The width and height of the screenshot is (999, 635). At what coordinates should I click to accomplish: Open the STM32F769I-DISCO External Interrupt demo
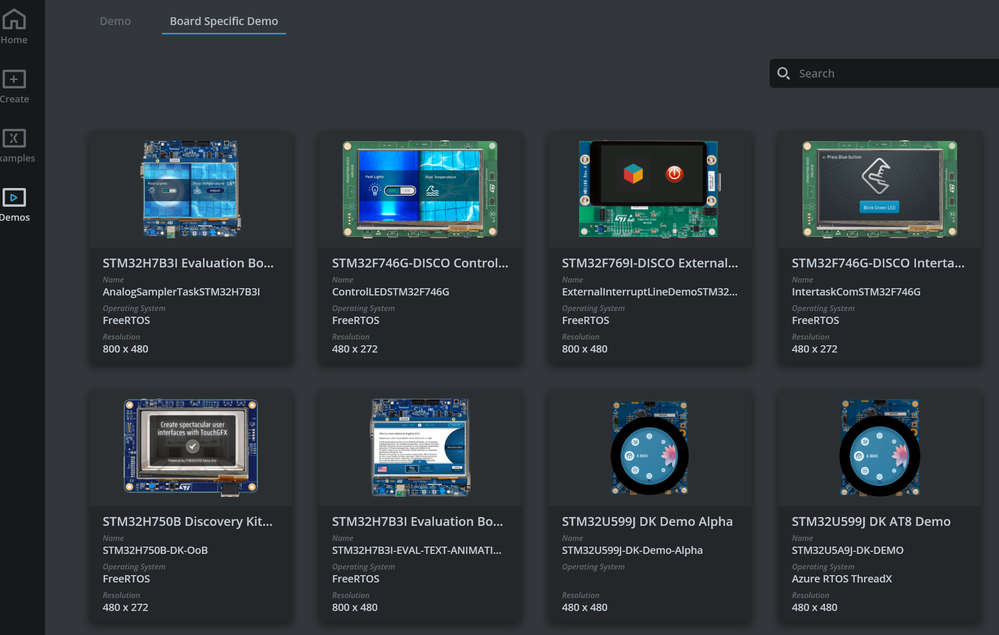pos(649,189)
